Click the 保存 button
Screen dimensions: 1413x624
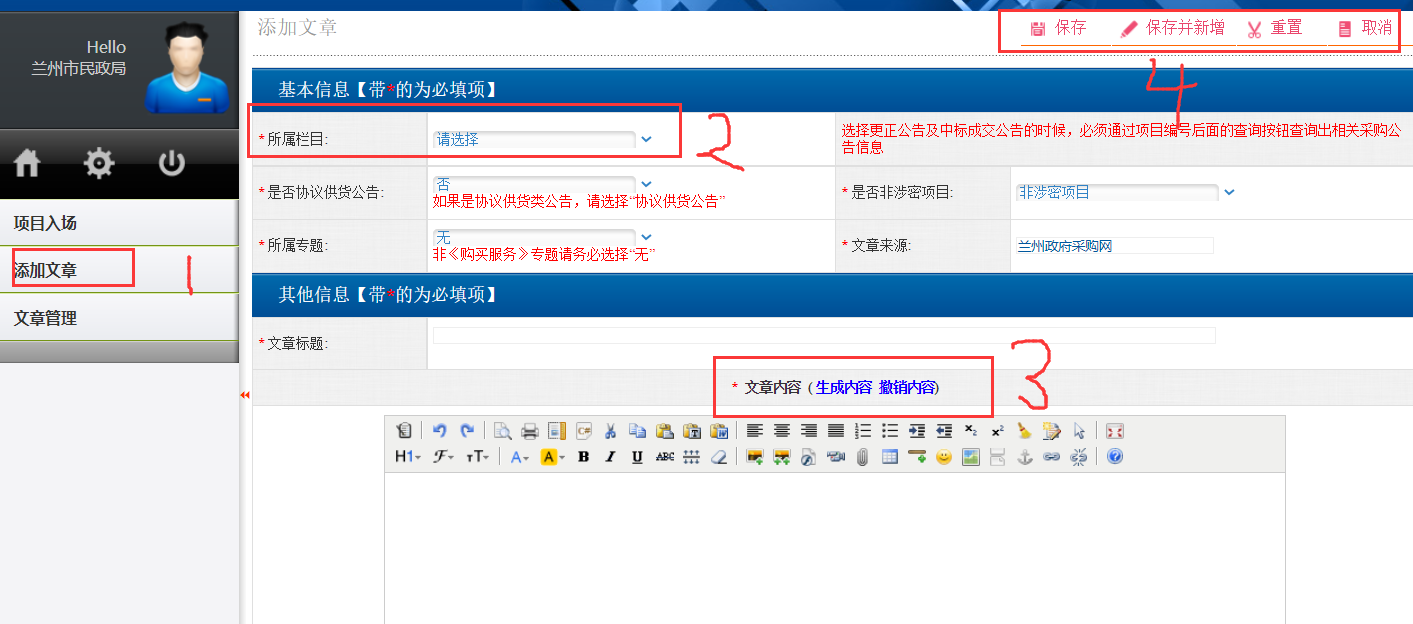point(1058,28)
